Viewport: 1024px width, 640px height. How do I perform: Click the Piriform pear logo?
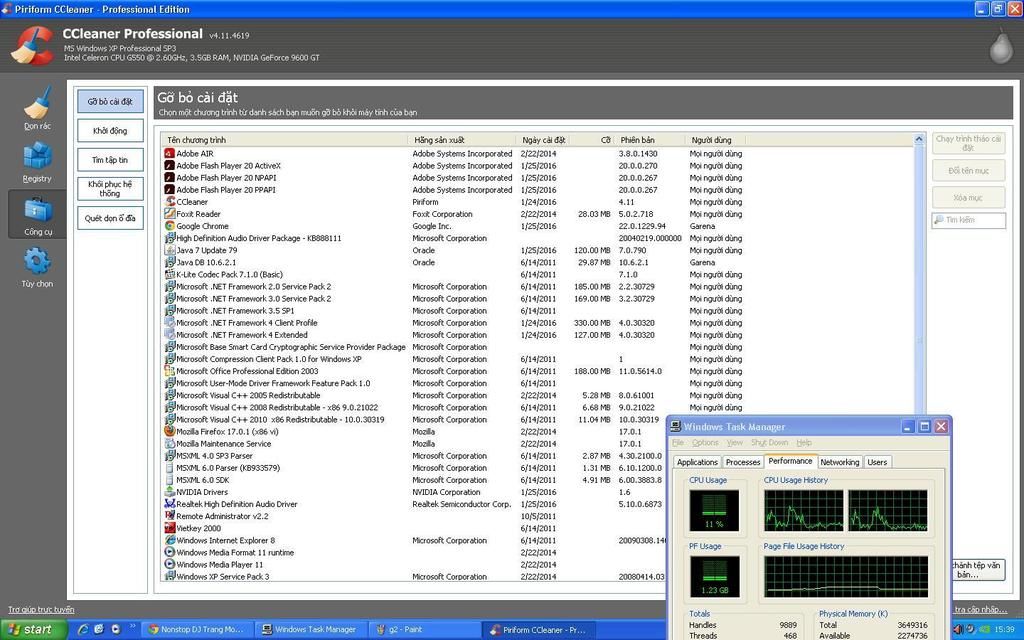(1000, 46)
